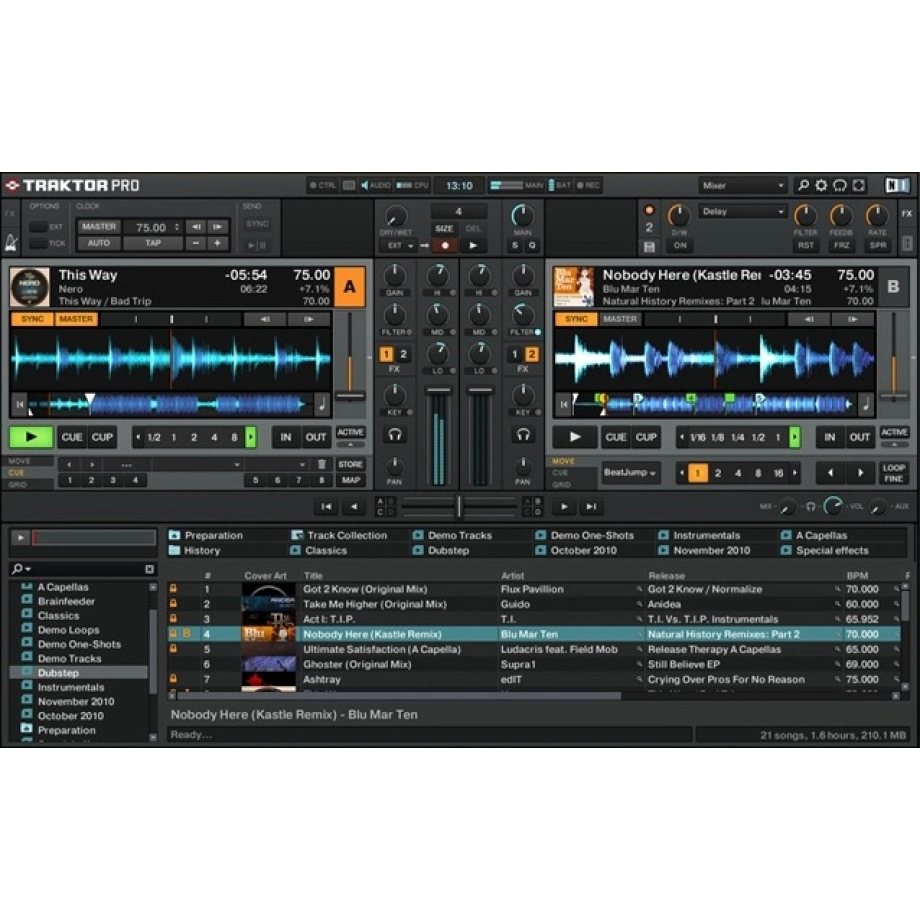
Task: Click Deck A tempo pitch fader
Action: click(350, 397)
